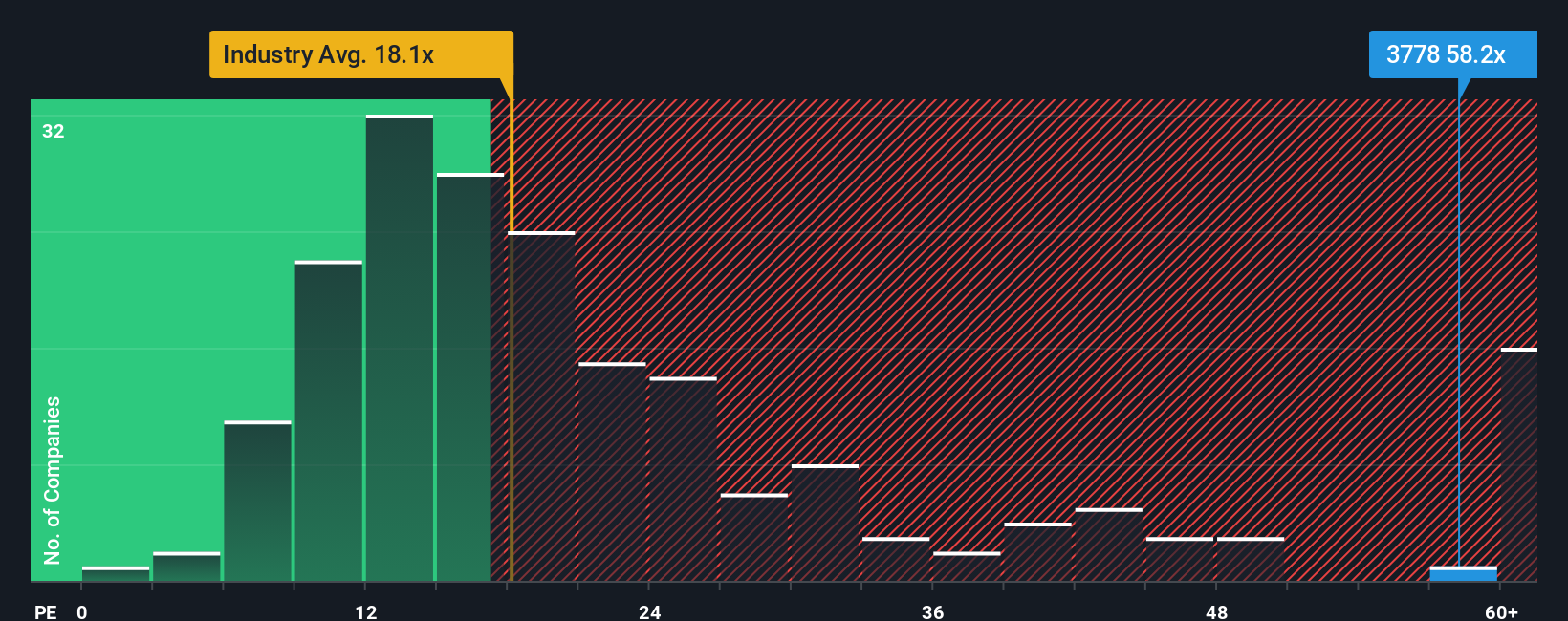Viewport: 1568px width, 621px height.
Task: Click the x-axis tick label 48
Action: pos(1216,611)
